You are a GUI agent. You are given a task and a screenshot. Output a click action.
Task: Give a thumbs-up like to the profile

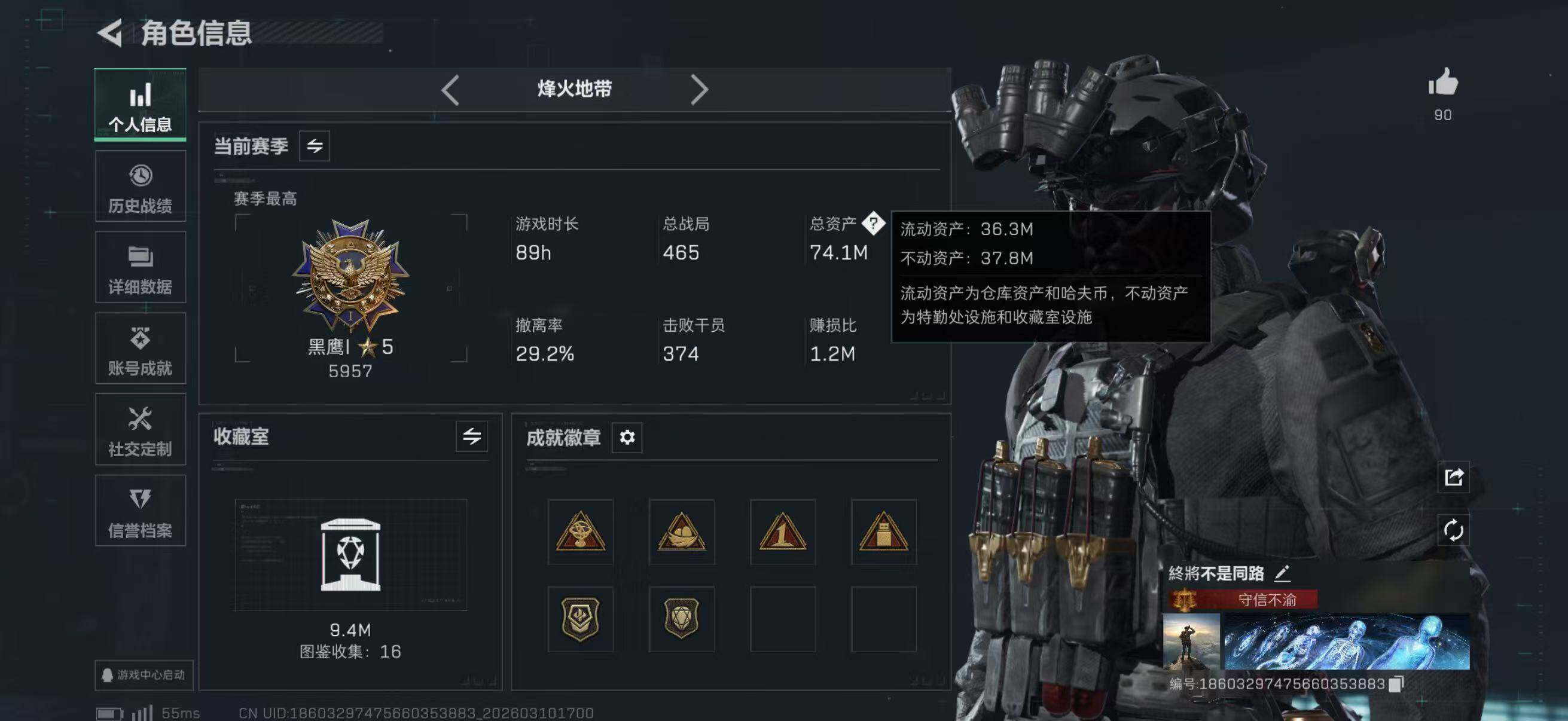tap(1443, 83)
